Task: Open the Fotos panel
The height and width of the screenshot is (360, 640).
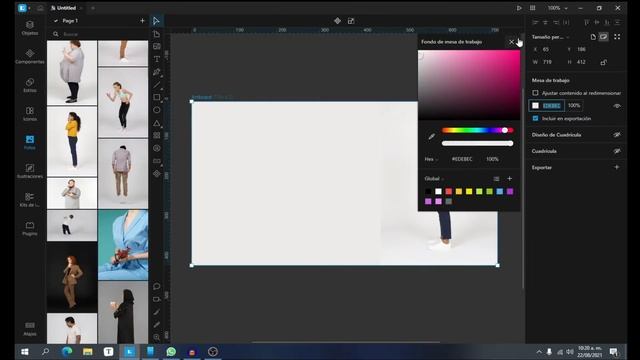Action: pyautogui.click(x=30, y=142)
